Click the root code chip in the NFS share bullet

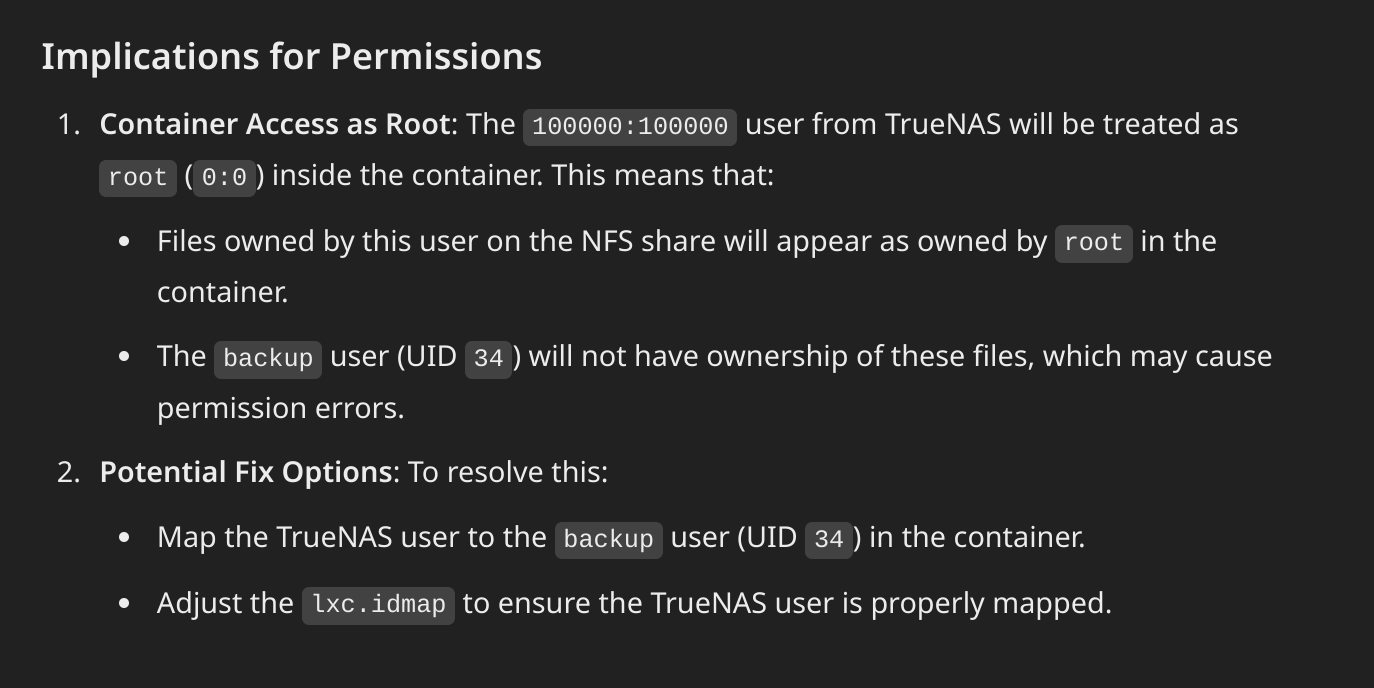pyautogui.click(x=1094, y=243)
